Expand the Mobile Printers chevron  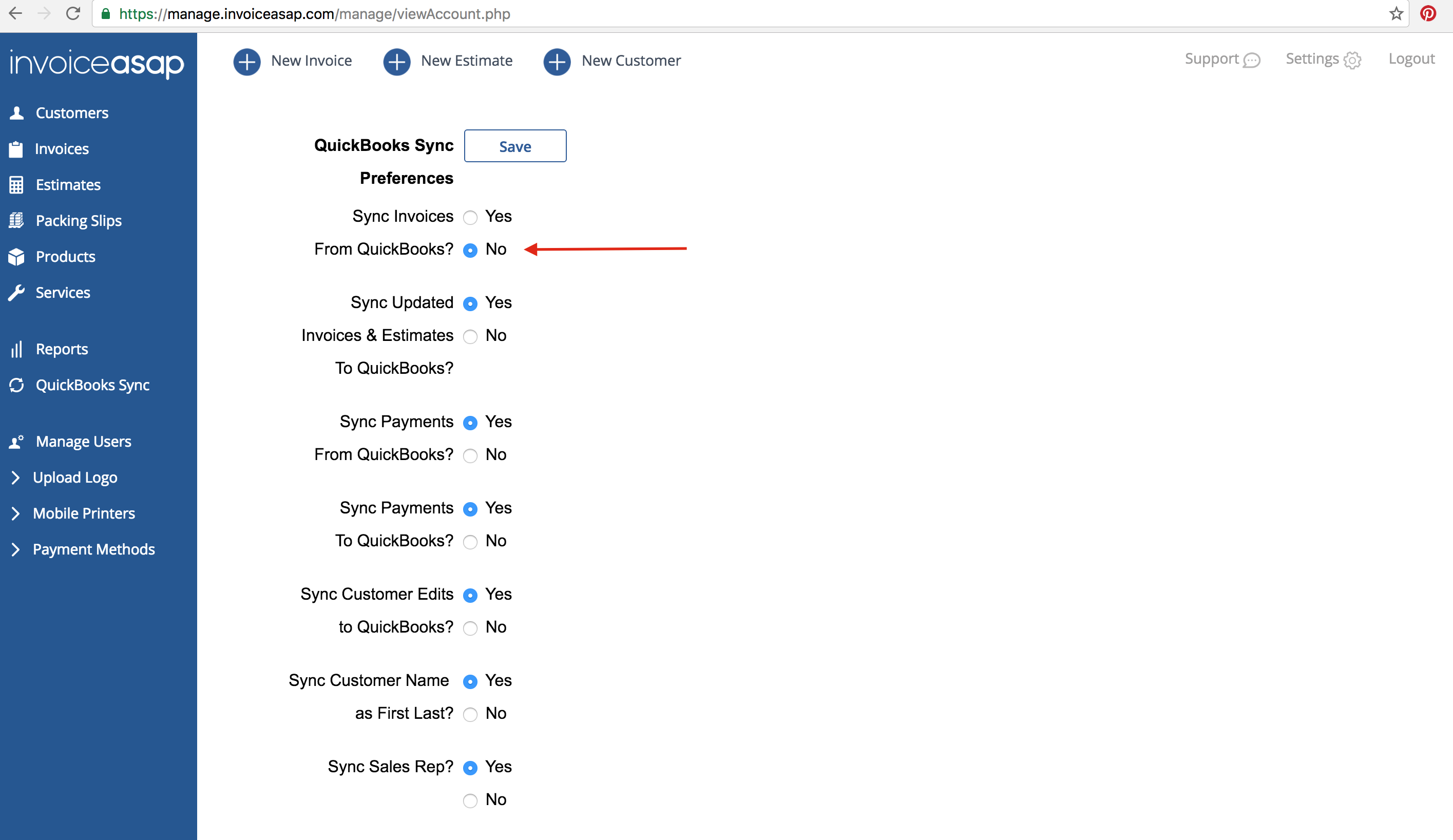pos(15,513)
